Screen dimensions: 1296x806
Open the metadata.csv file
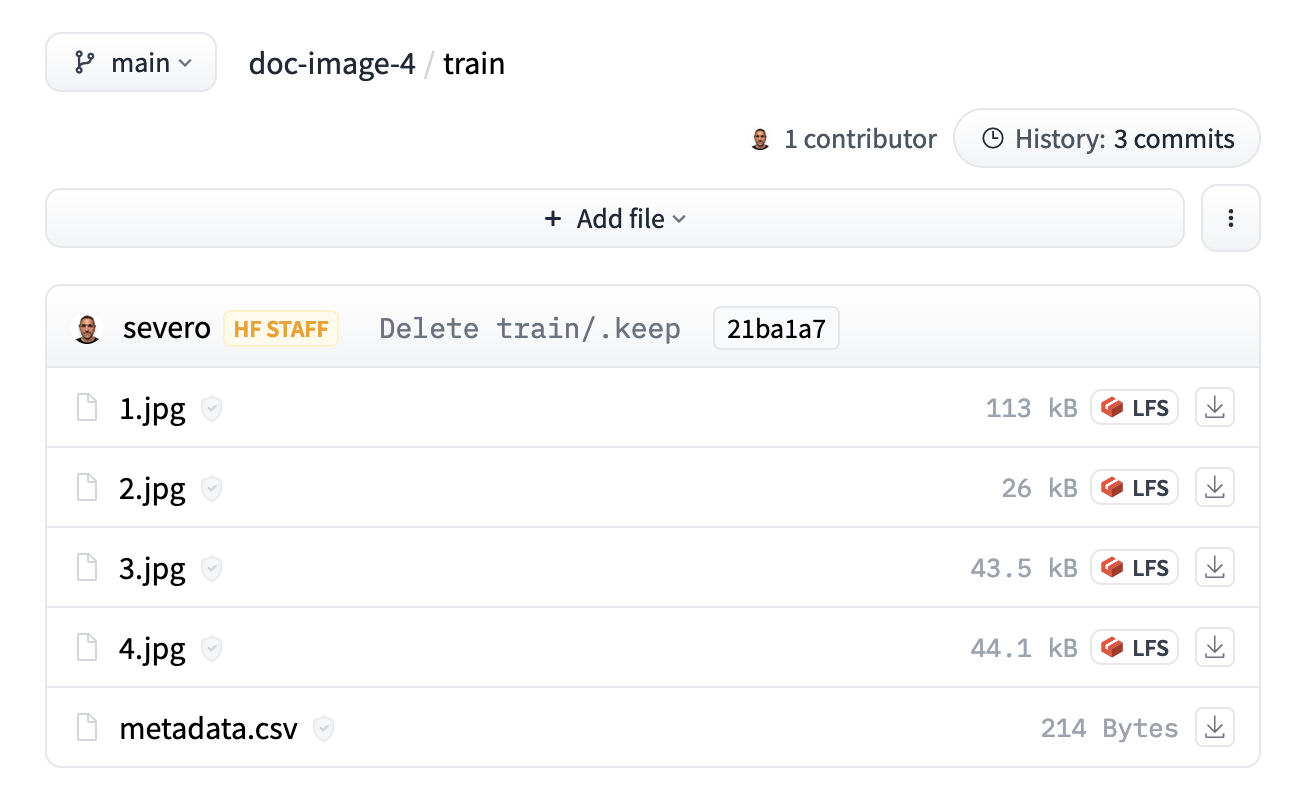[208, 729]
